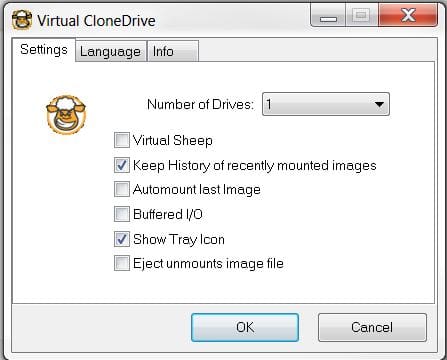Click the large sheep logo in the Settings panel
This screenshot has width=447, height=360.
point(66,115)
